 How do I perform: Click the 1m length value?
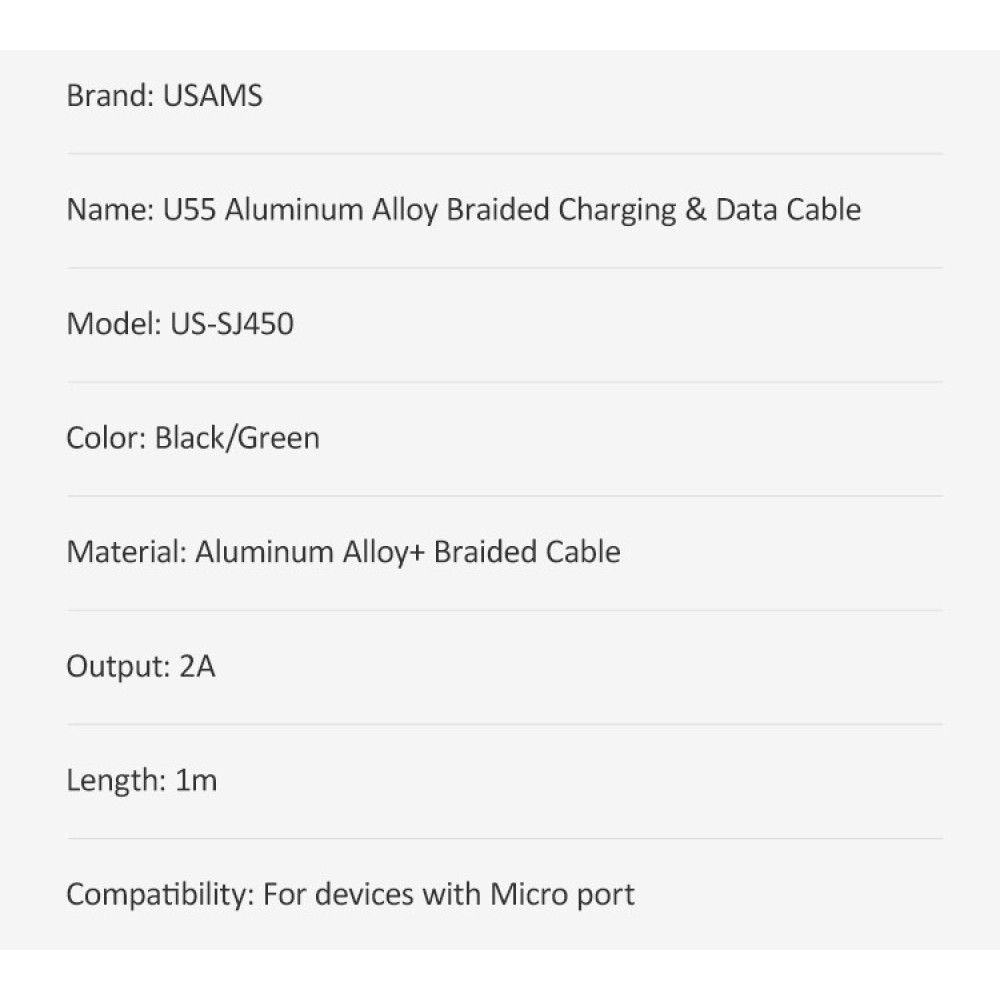(196, 780)
